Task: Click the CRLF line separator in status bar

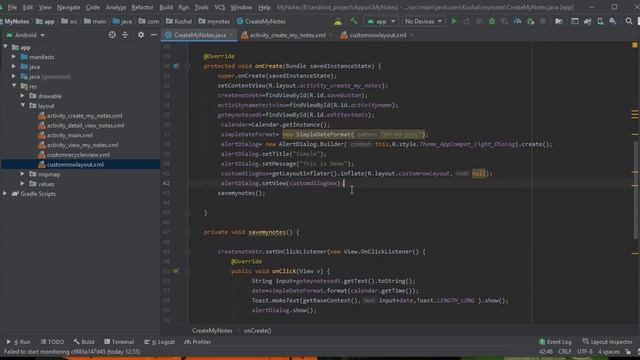Action: (565, 352)
